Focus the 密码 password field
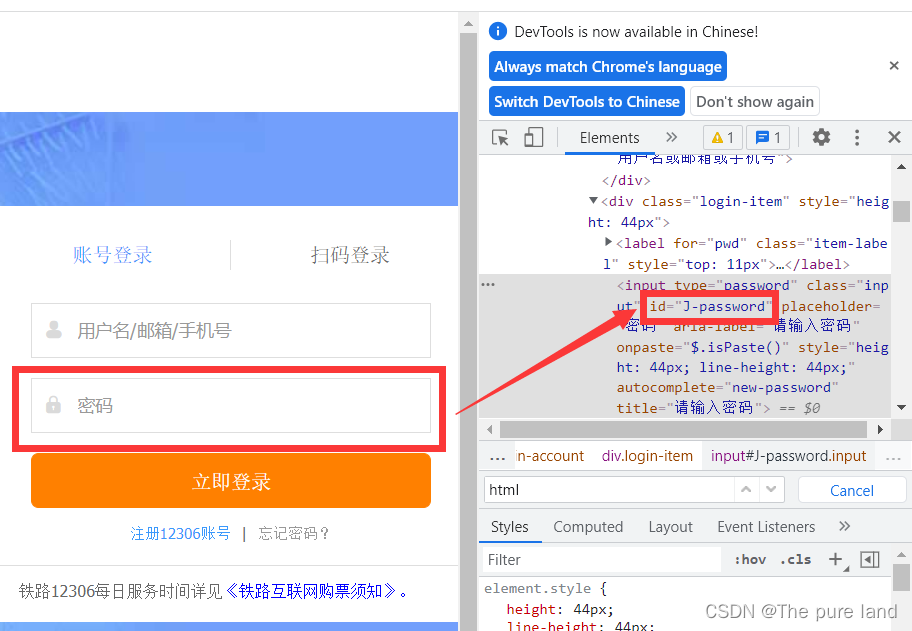This screenshot has width=912, height=631. [231, 405]
